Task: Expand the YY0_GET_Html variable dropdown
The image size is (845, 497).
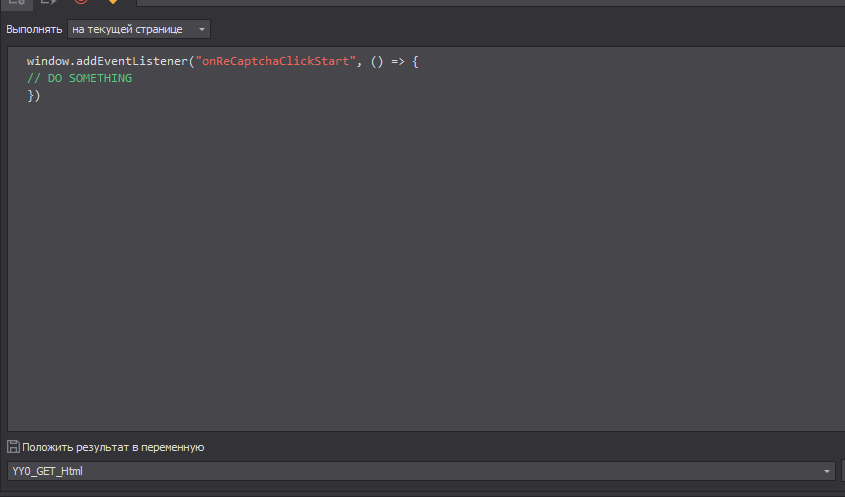Action: point(826,471)
